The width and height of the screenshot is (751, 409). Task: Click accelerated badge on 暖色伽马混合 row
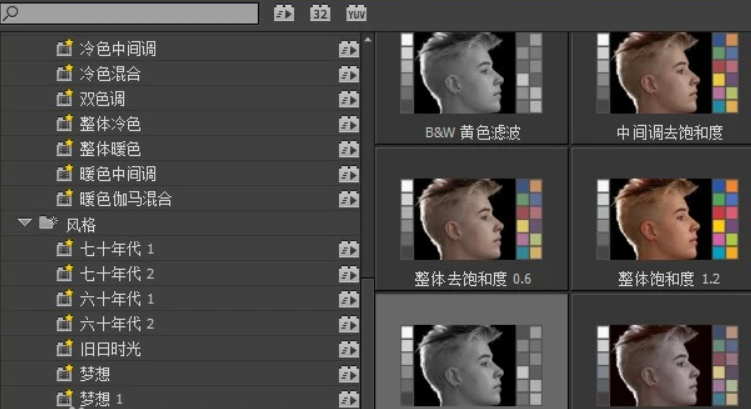349,199
